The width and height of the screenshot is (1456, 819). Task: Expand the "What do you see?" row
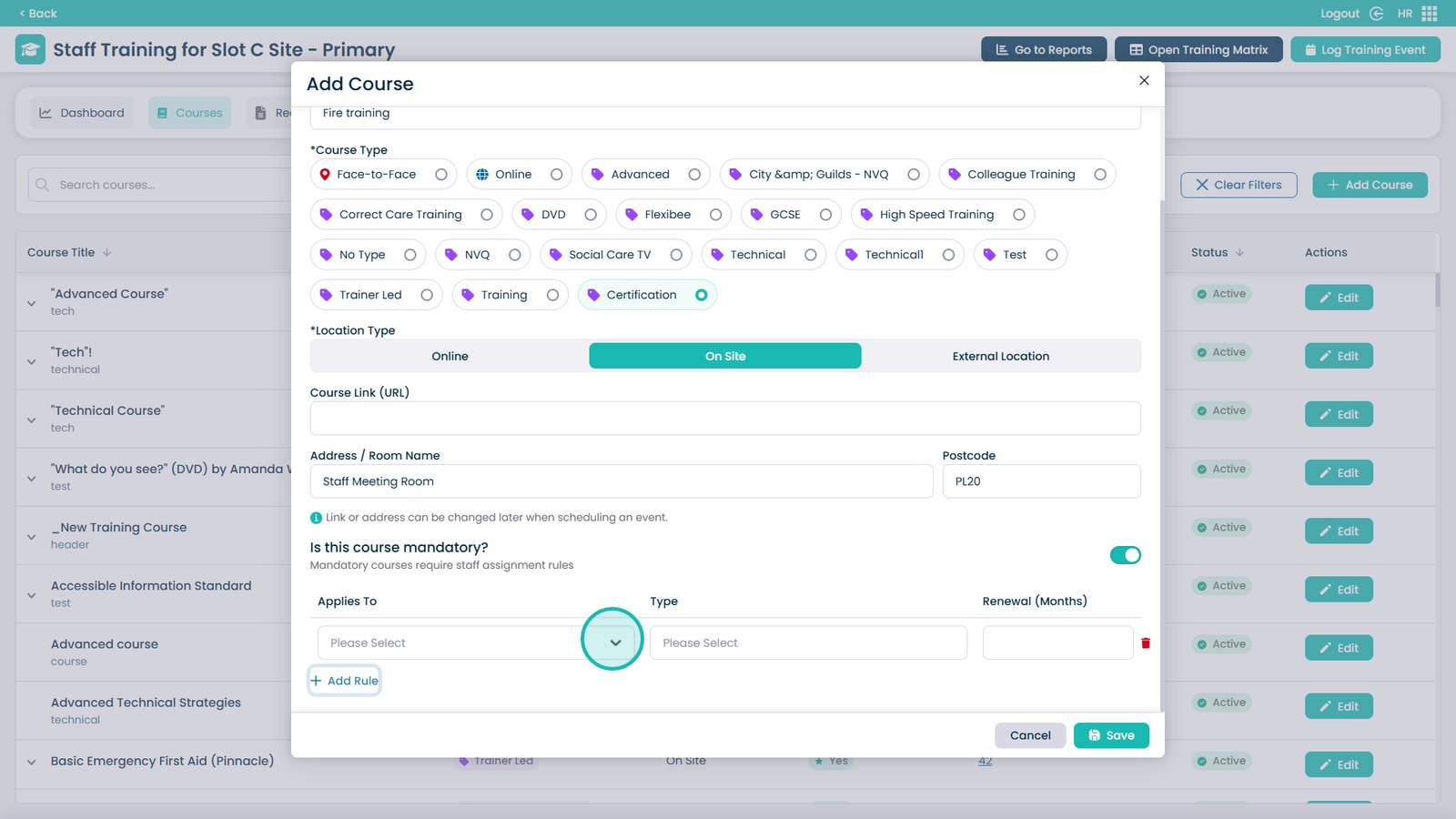coord(32,478)
